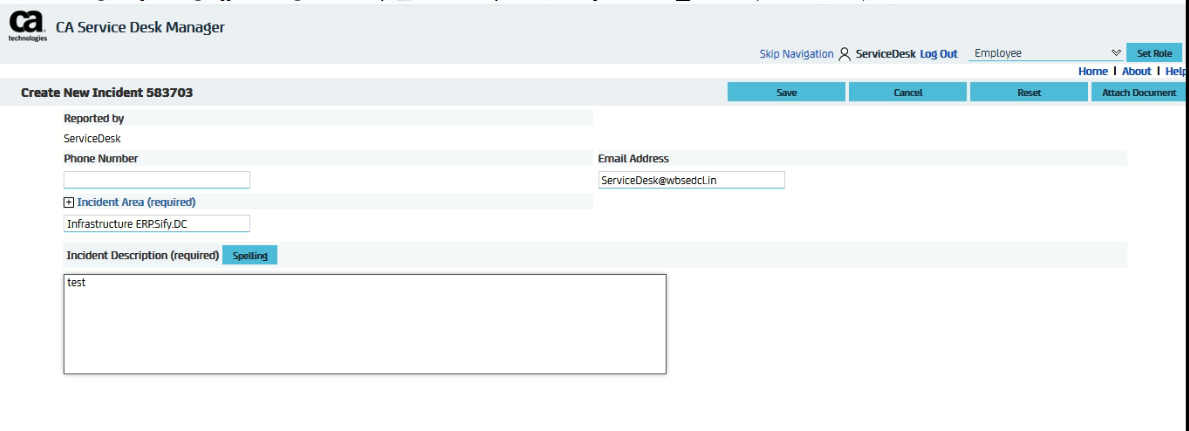Open the Employee role dropdown

1046,53
